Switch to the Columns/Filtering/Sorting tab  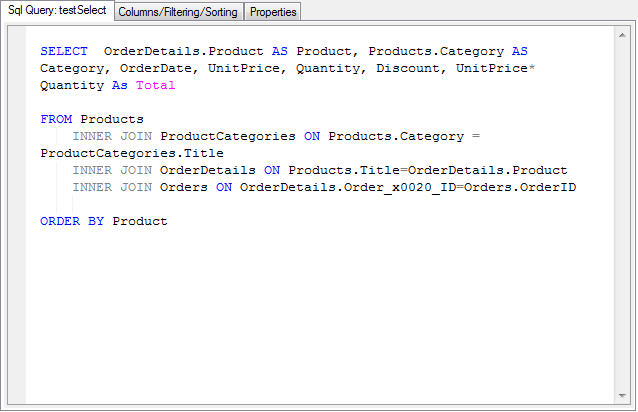point(178,12)
